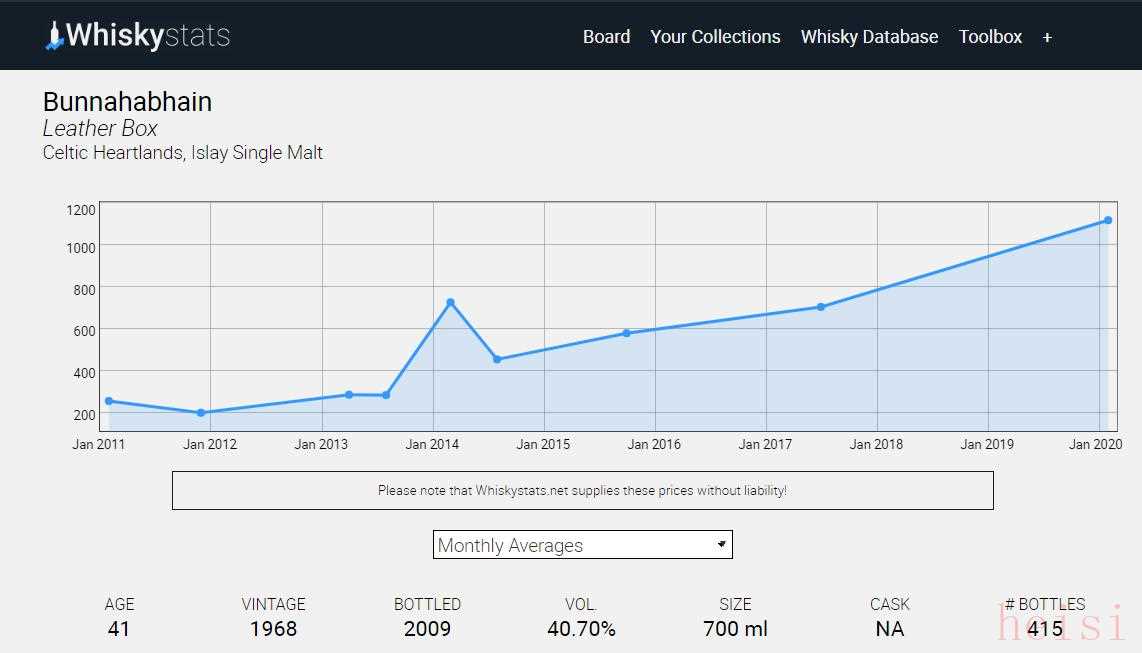Click the dropdown arrow on Monthly Averages
Screen dimensions: 1142x653
pyautogui.click(x=721, y=544)
